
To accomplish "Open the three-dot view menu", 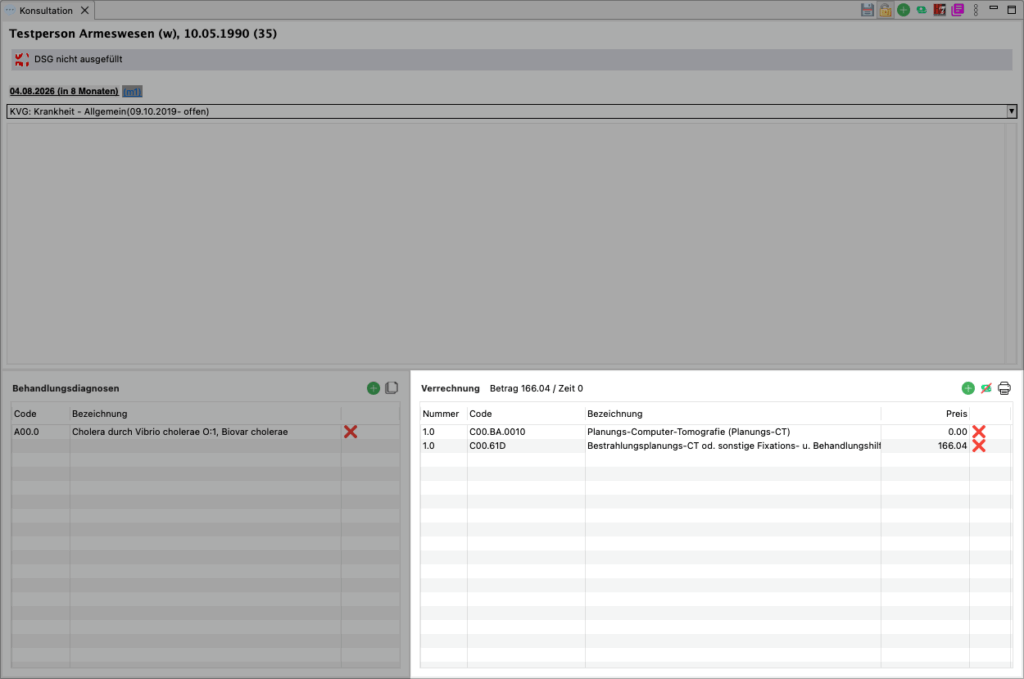I will pyautogui.click(x=975, y=10).
